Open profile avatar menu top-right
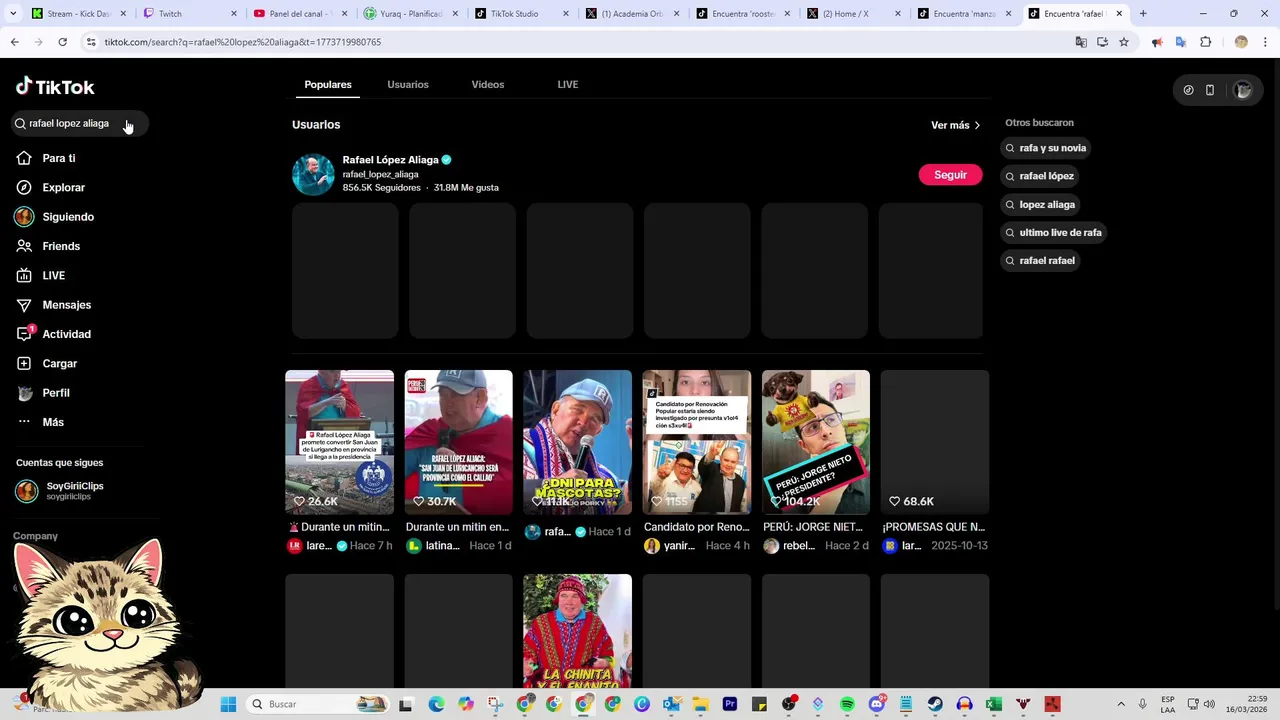 click(1243, 90)
